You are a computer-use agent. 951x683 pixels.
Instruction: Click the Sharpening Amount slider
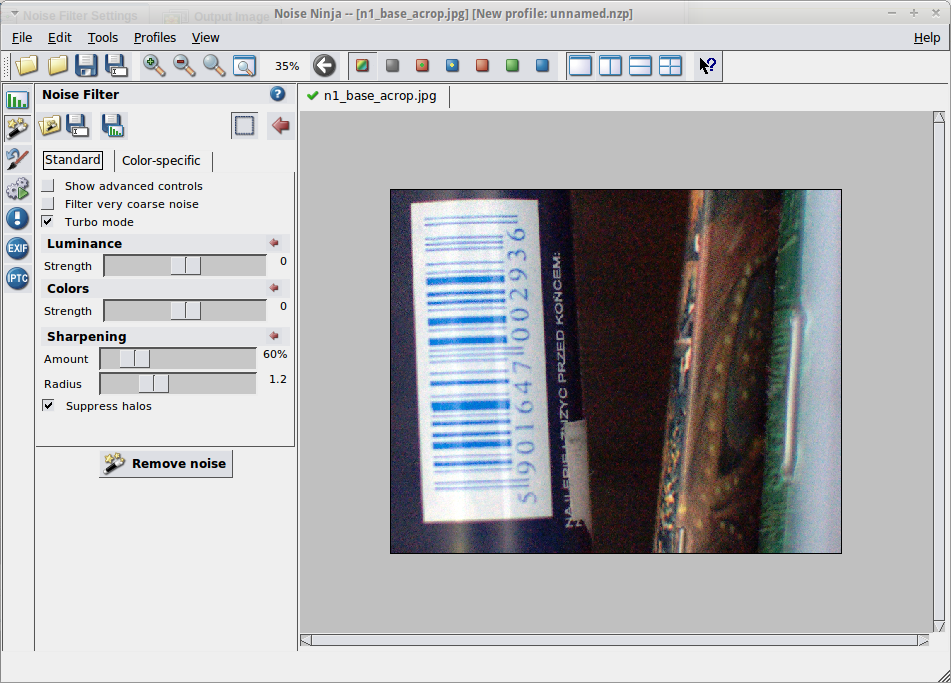tap(178, 358)
